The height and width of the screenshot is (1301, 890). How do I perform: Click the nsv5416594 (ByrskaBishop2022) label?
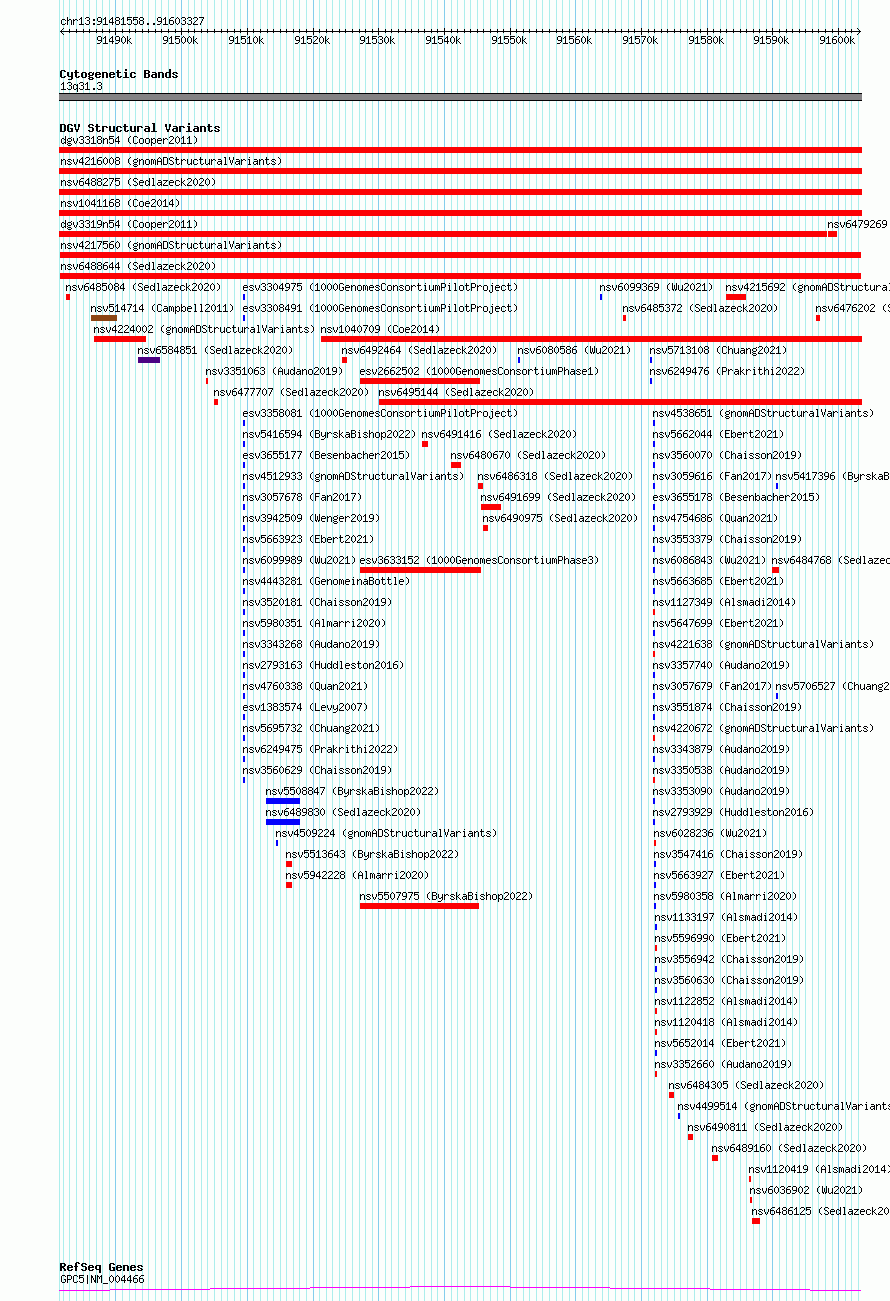click(x=329, y=434)
